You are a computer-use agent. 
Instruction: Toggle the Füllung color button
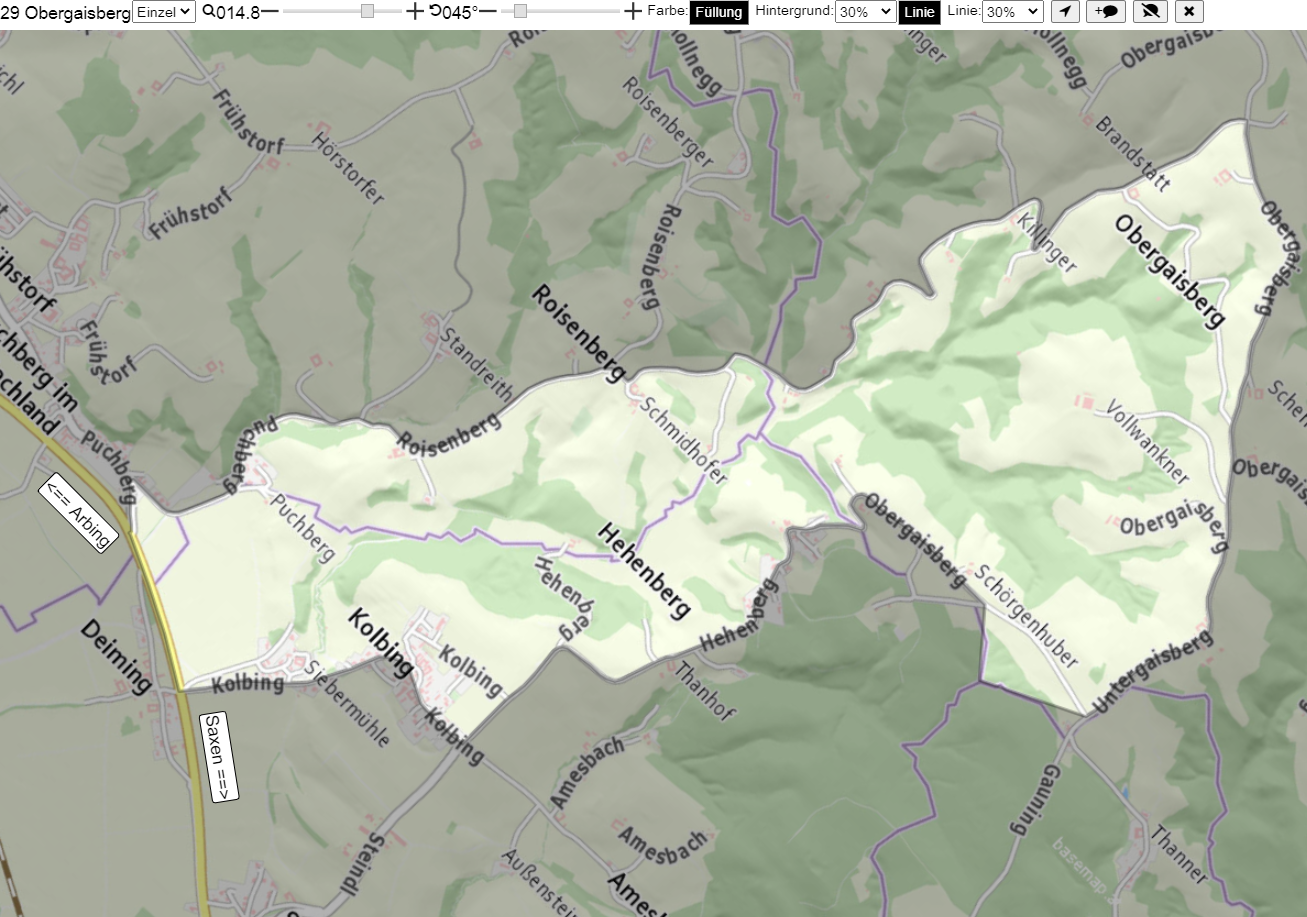tap(719, 12)
